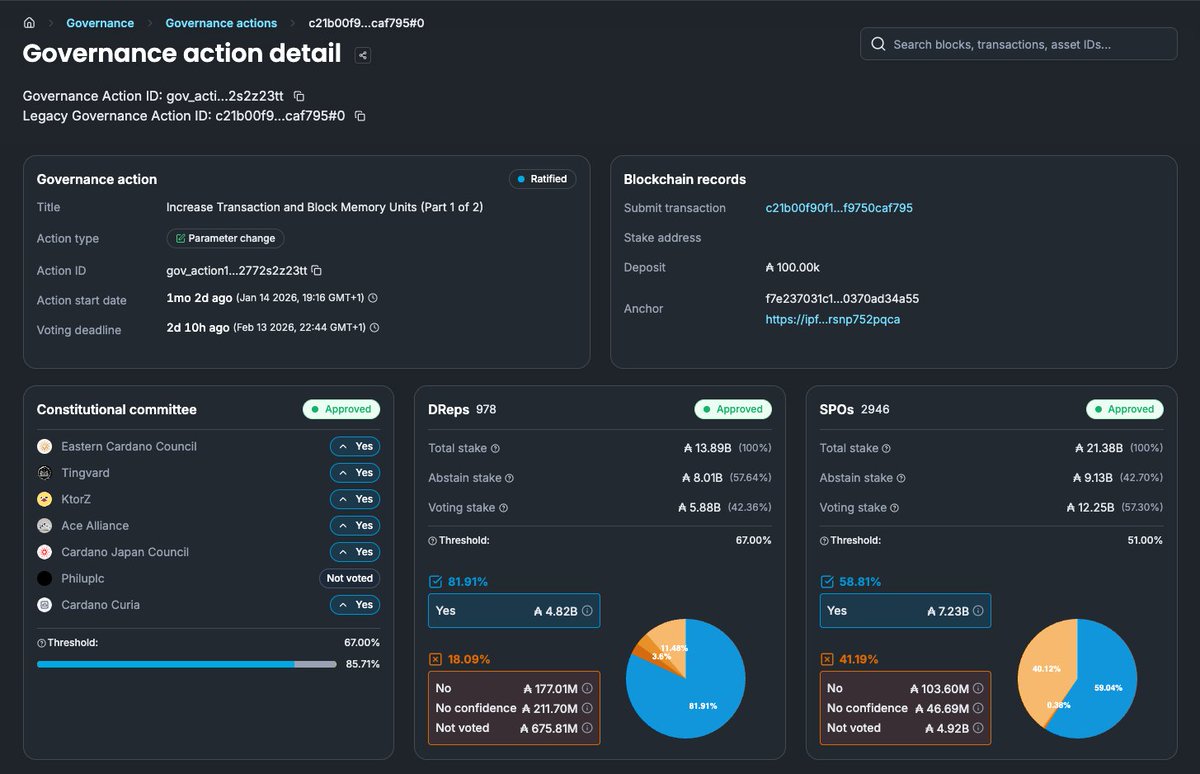Click the constitutional committee progress bar
The image size is (1200, 774).
[187, 664]
